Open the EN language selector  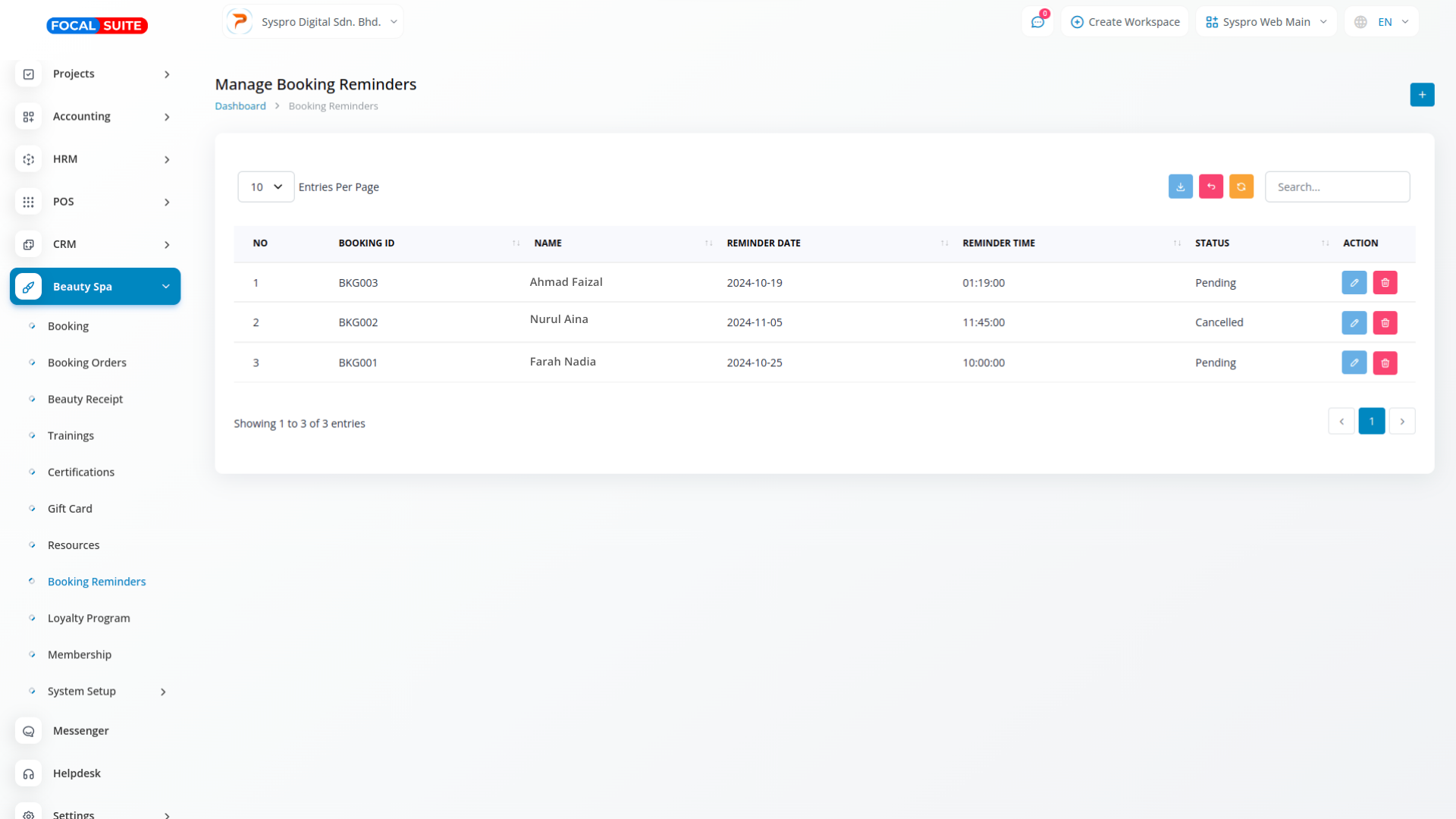pos(1382,22)
